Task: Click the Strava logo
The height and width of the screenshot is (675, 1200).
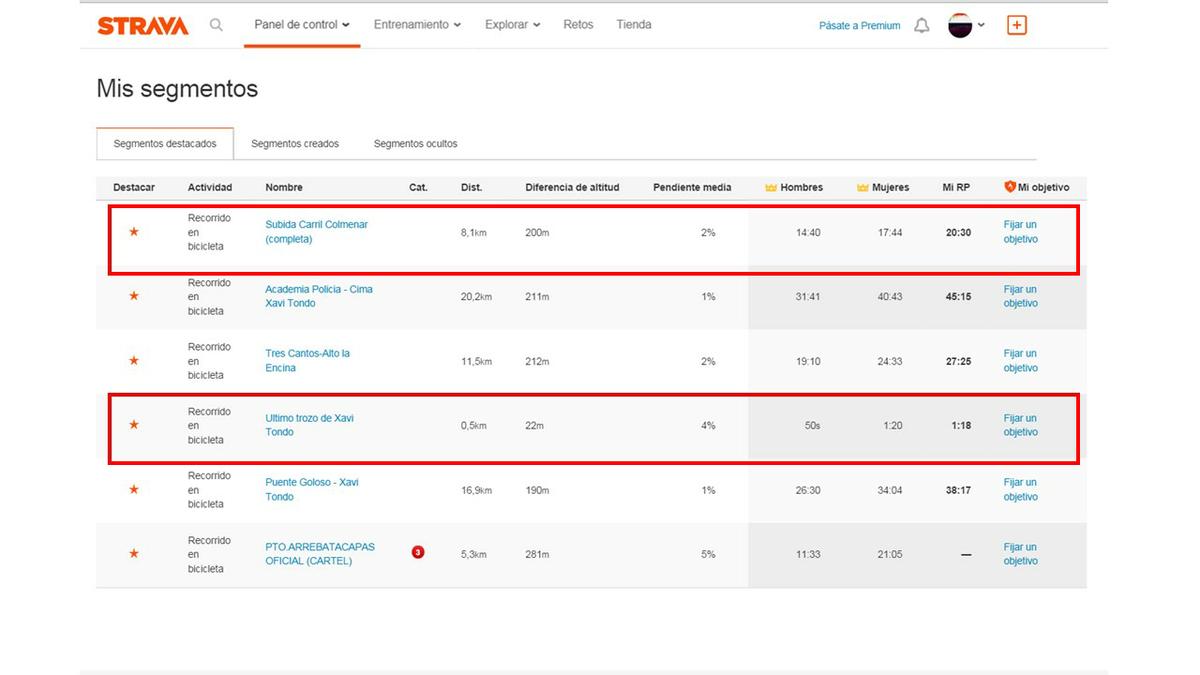Action: (142, 26)
